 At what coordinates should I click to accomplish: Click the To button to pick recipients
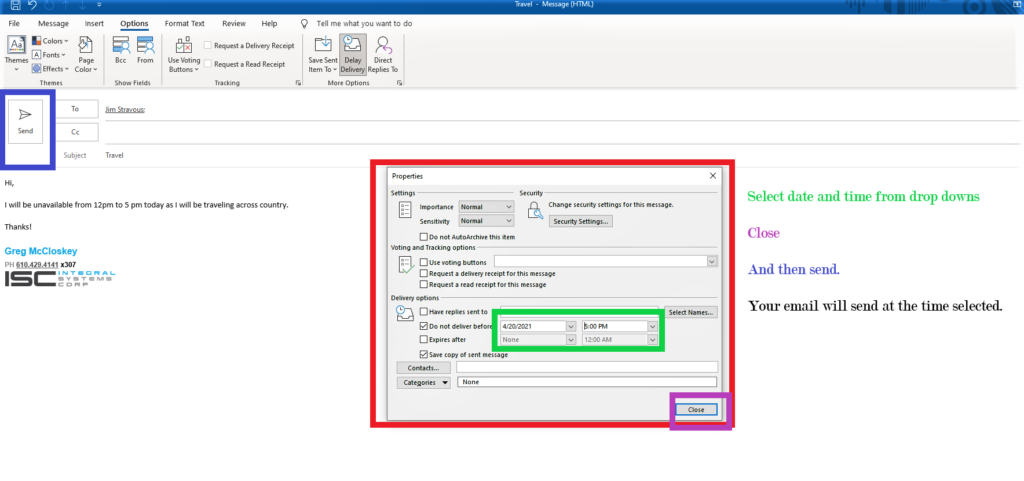(74, 109)
